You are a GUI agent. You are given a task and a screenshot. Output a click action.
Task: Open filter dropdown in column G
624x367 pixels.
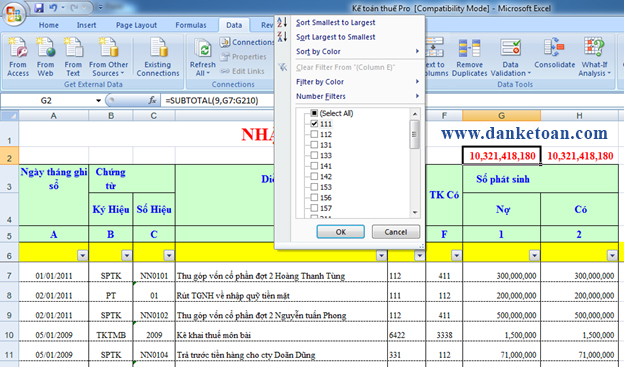(534, 255)
